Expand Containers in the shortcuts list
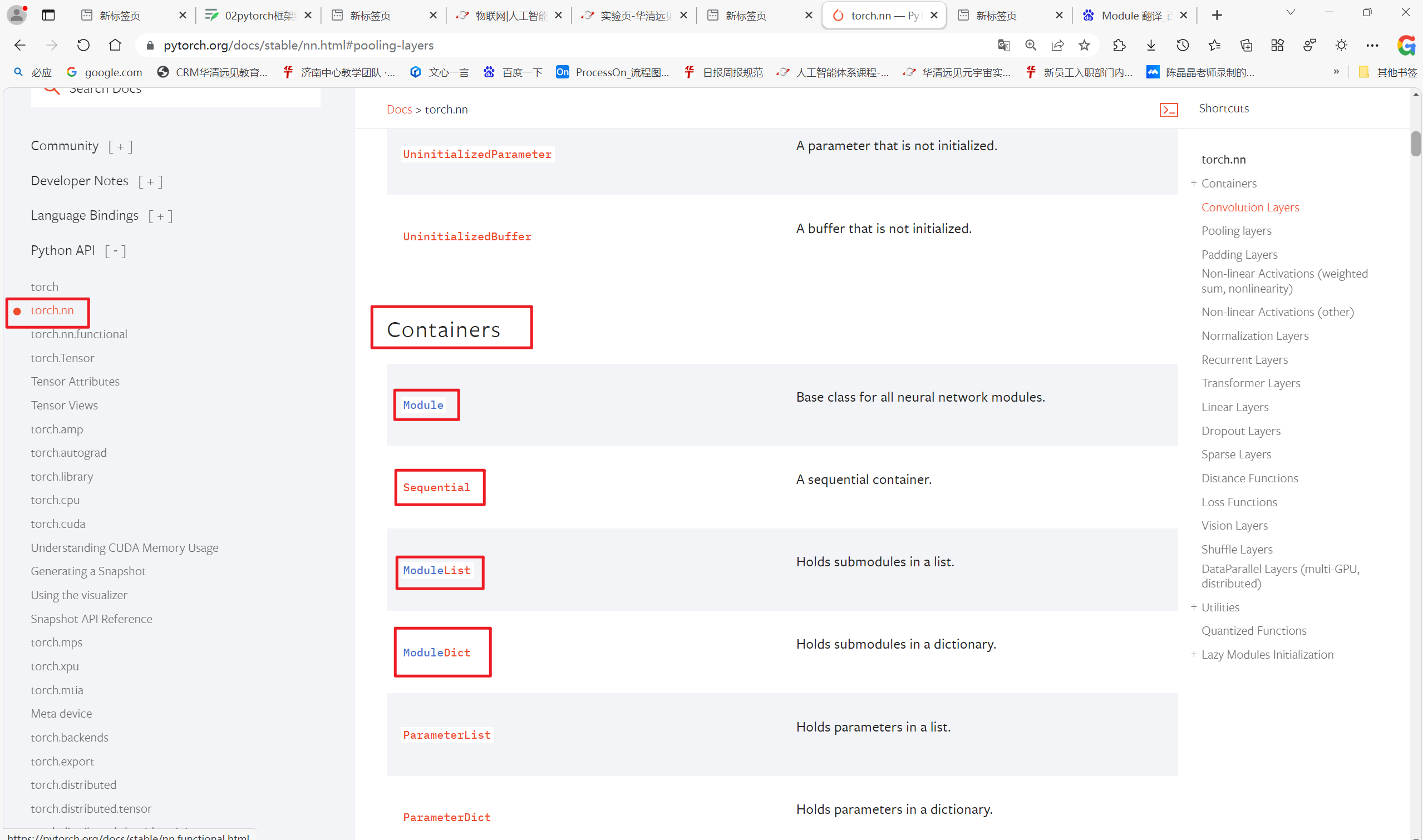The width and height of the screenshot is (1423, 840). tap(1193, 183)
